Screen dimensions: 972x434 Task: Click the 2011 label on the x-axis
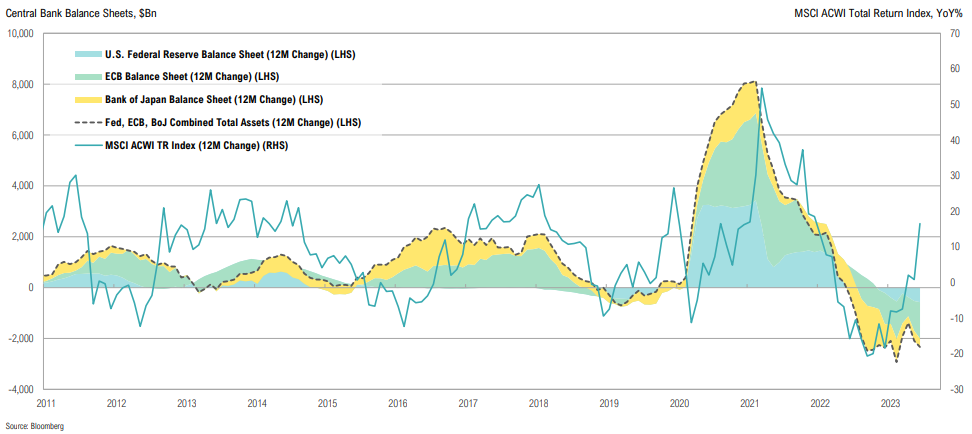point(46,404)
